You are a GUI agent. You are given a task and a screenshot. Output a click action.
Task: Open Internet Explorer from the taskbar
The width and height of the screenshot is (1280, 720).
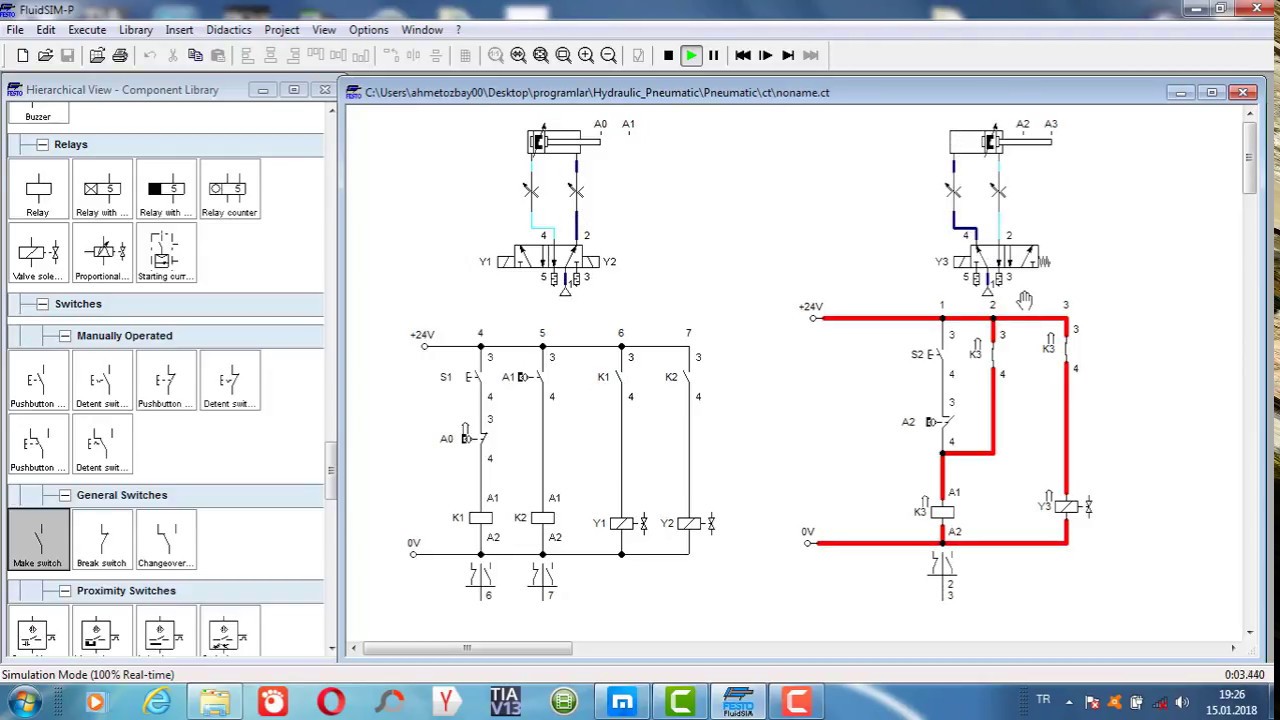click(157, 702)
